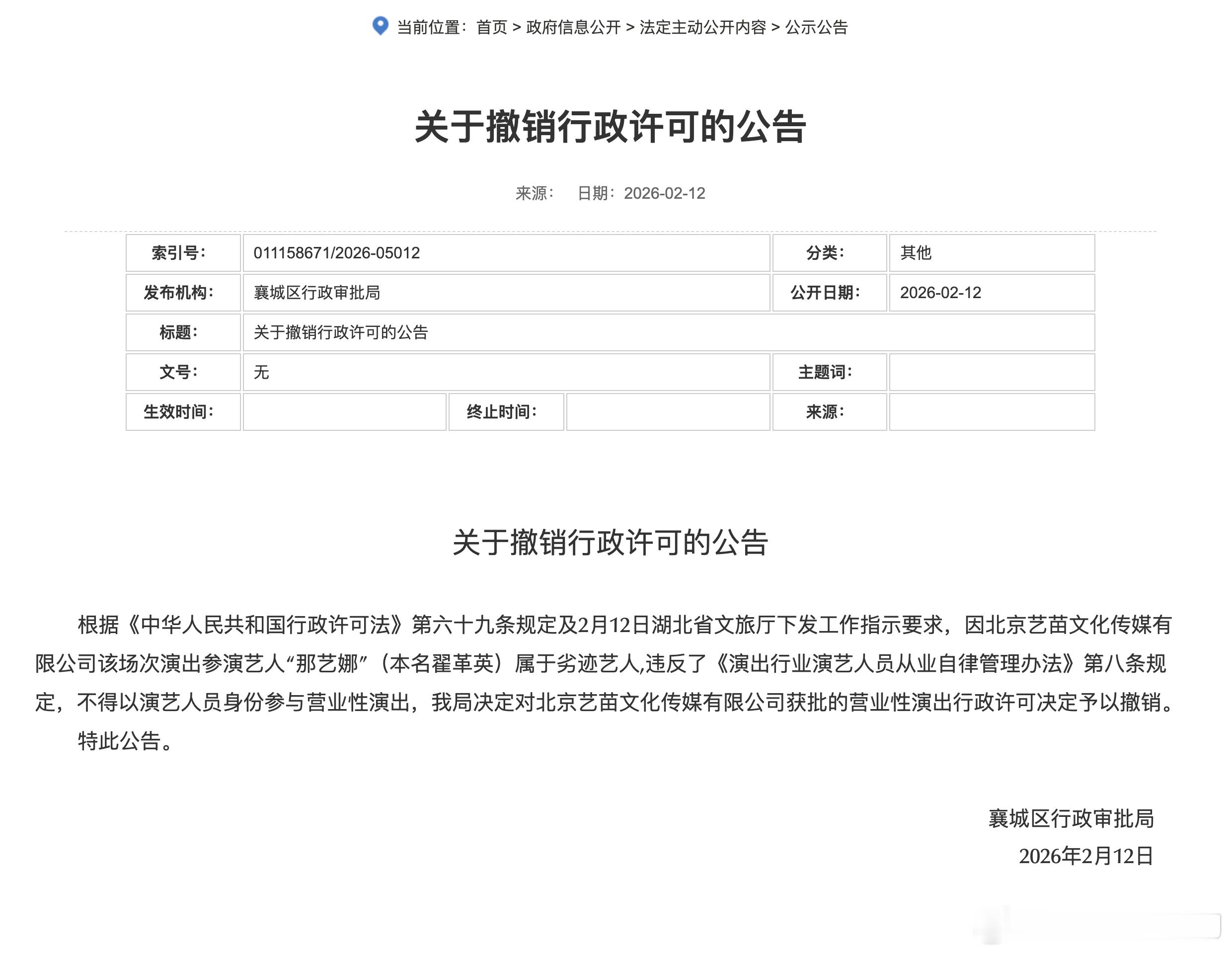Image resolution: width=1232 pixels, height=956 pixels.
Task: Click the 公开日期 2026-02-12 cell
Action: 940,292
